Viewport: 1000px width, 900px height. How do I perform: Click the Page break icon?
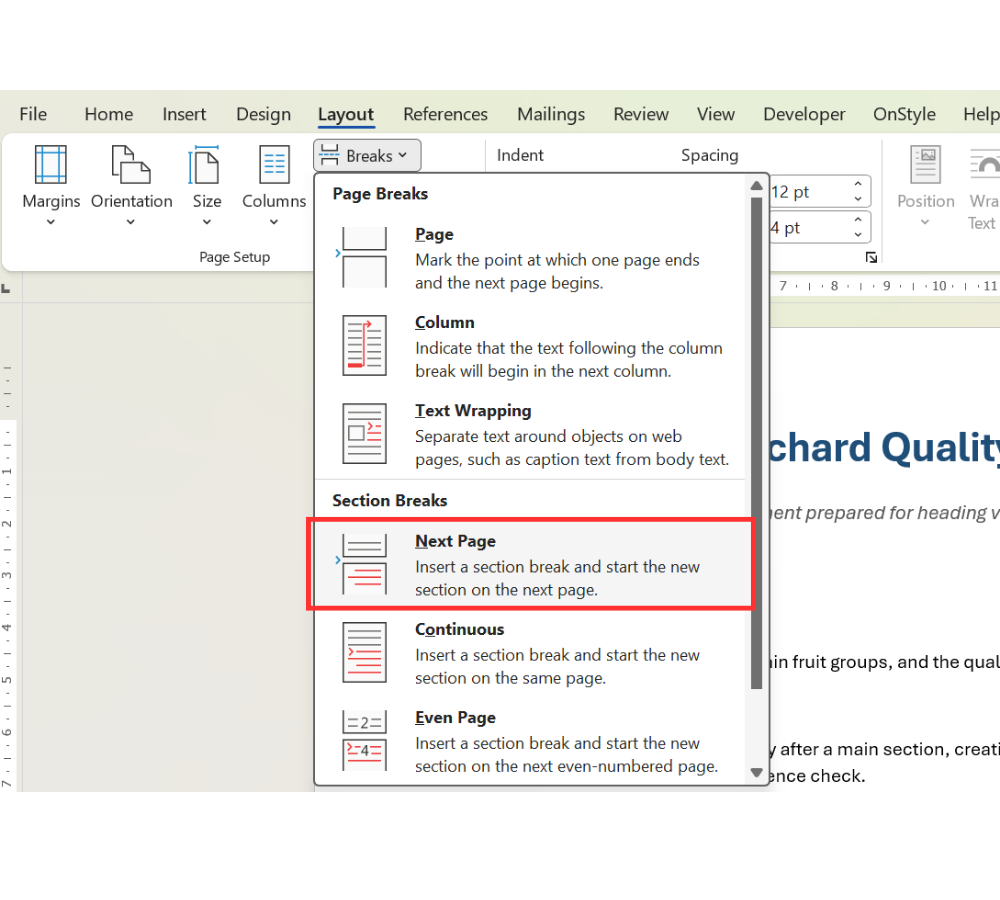(x=363, y=258)
